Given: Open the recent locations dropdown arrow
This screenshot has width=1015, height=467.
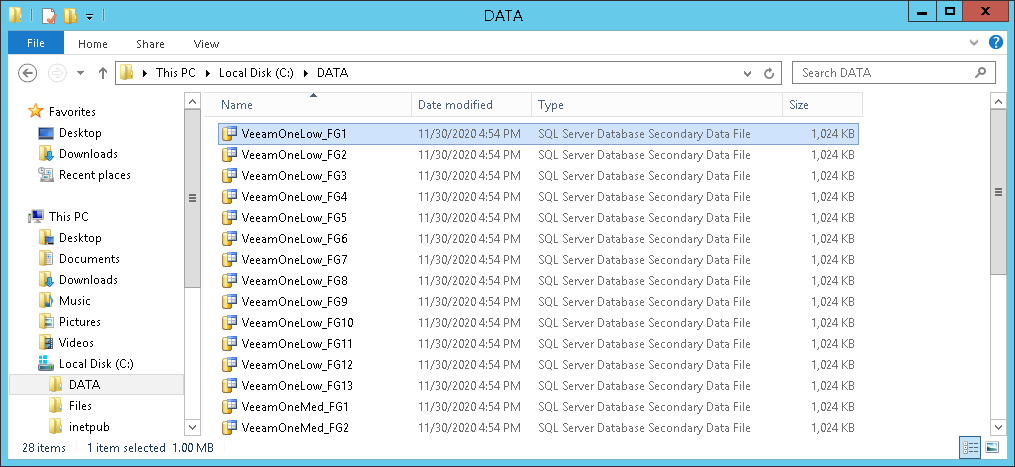Looking at the screenshot, I should coord(81,73).
